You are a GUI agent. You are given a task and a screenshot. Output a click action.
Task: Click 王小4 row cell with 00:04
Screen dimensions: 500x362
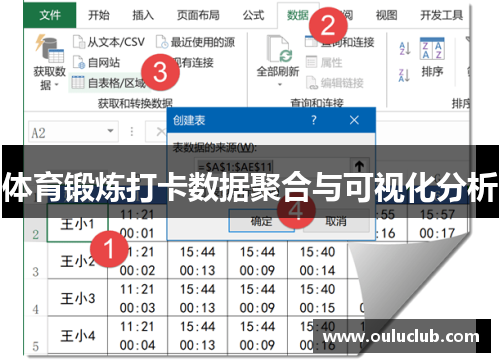[137, 335]
